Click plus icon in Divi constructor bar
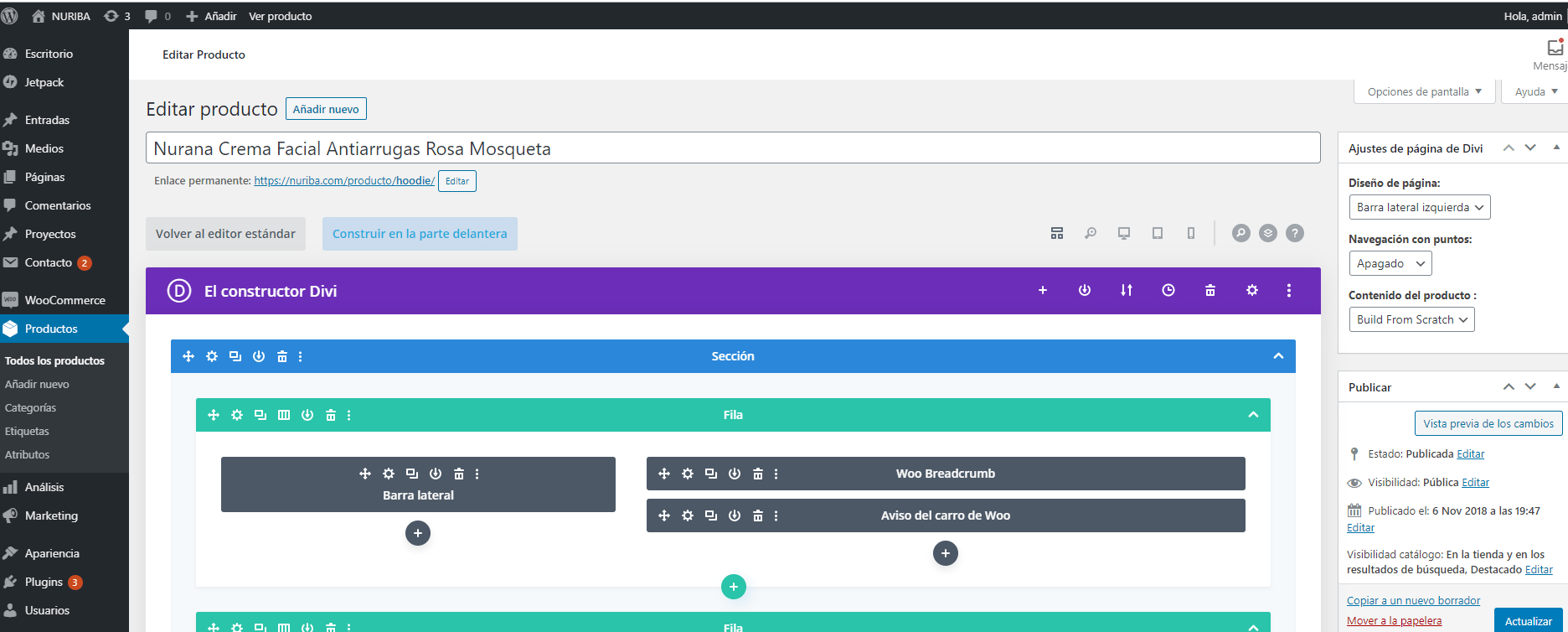This screenshot has width=1568, height=632. tap(1043, 290)
